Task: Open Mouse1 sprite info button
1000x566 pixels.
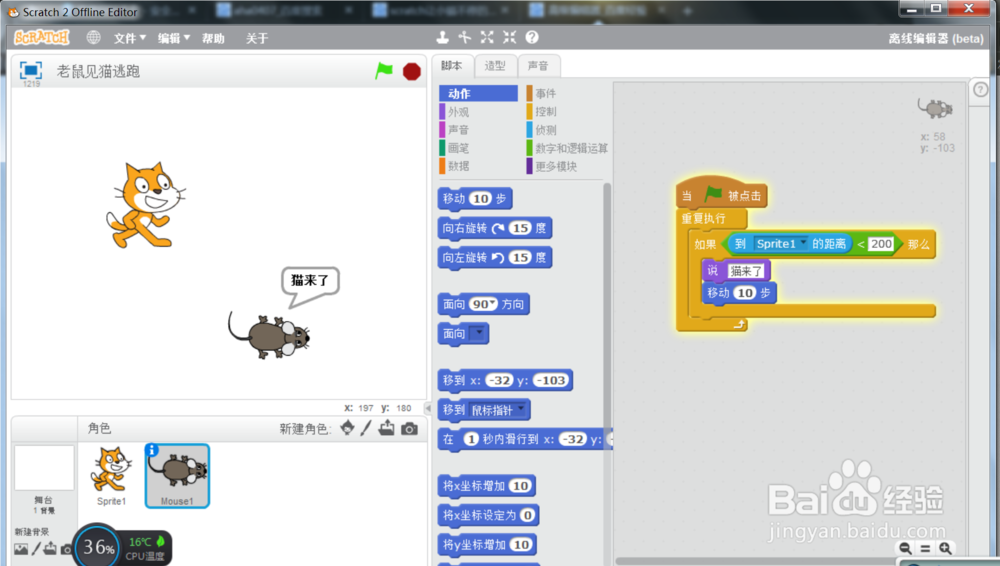Action: (152, 451)
